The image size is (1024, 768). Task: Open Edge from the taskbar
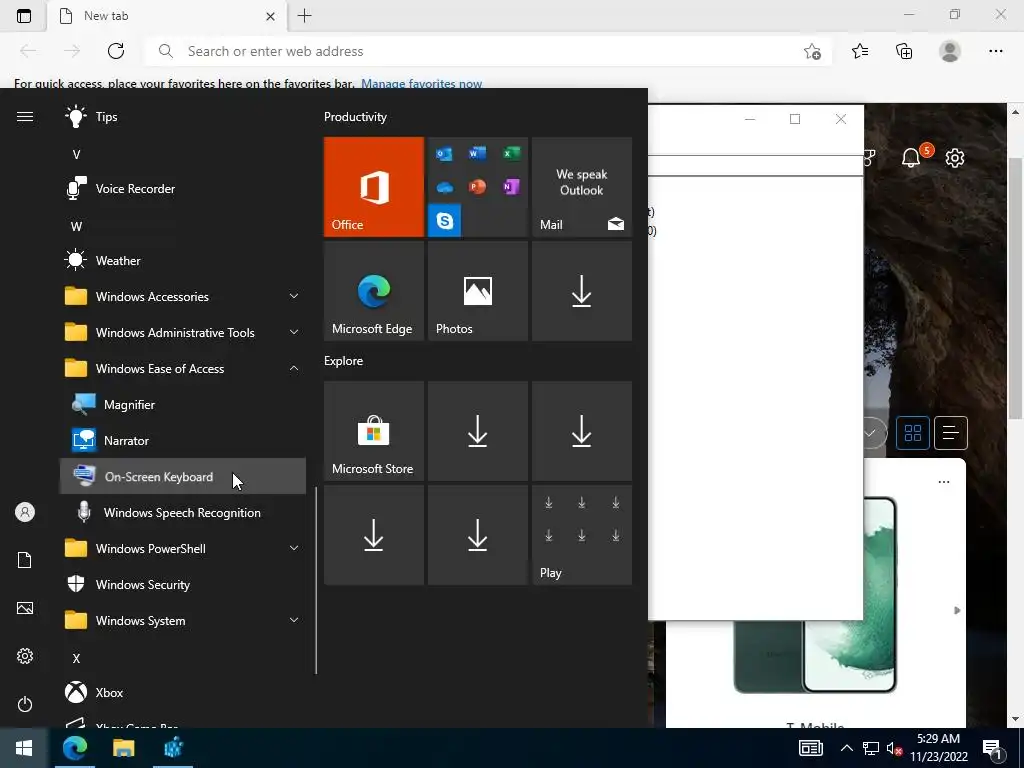coord(74,748)
